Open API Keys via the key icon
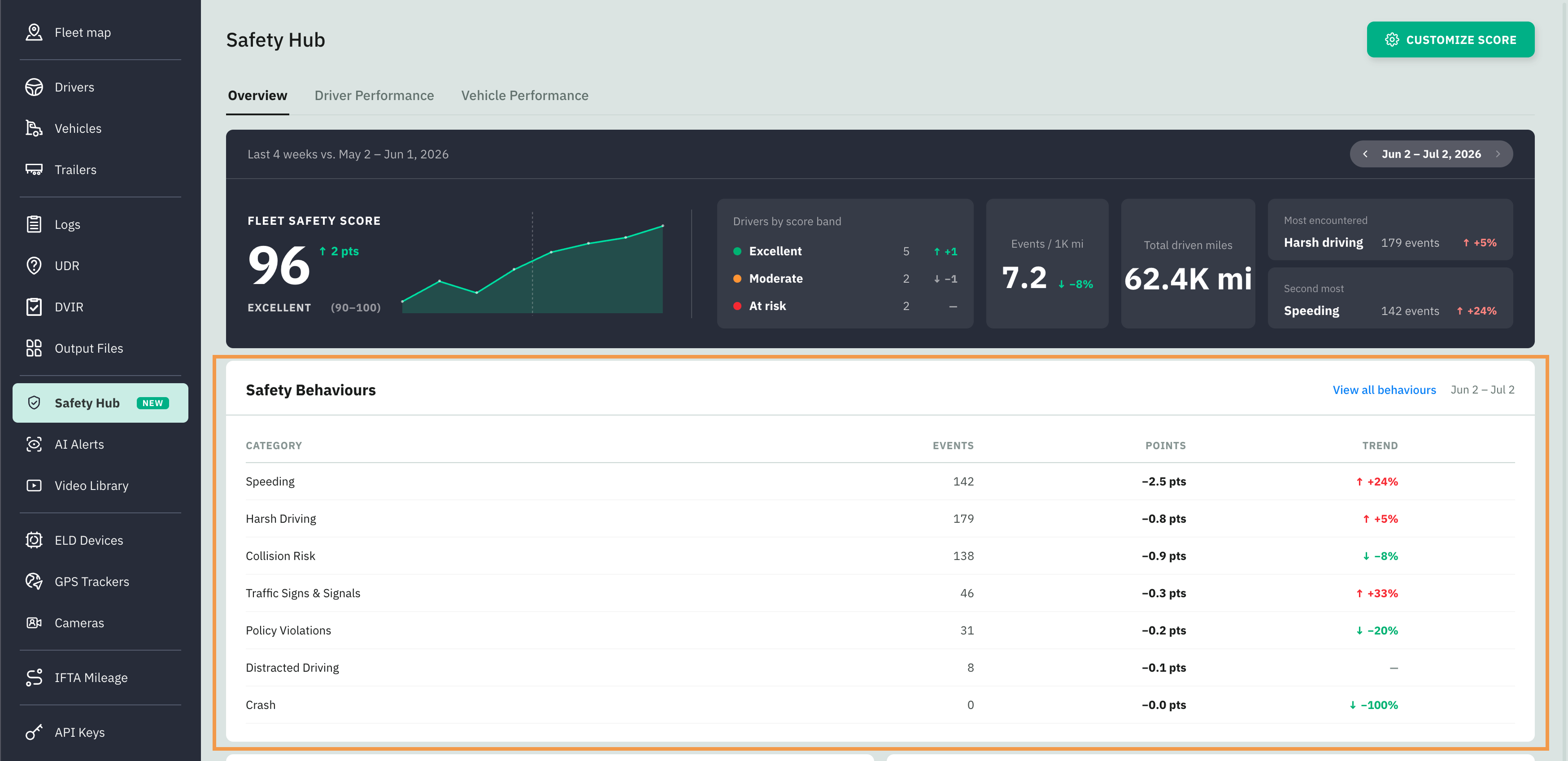This screenshot has width=1568, height=761. click(x=34, y=732)
